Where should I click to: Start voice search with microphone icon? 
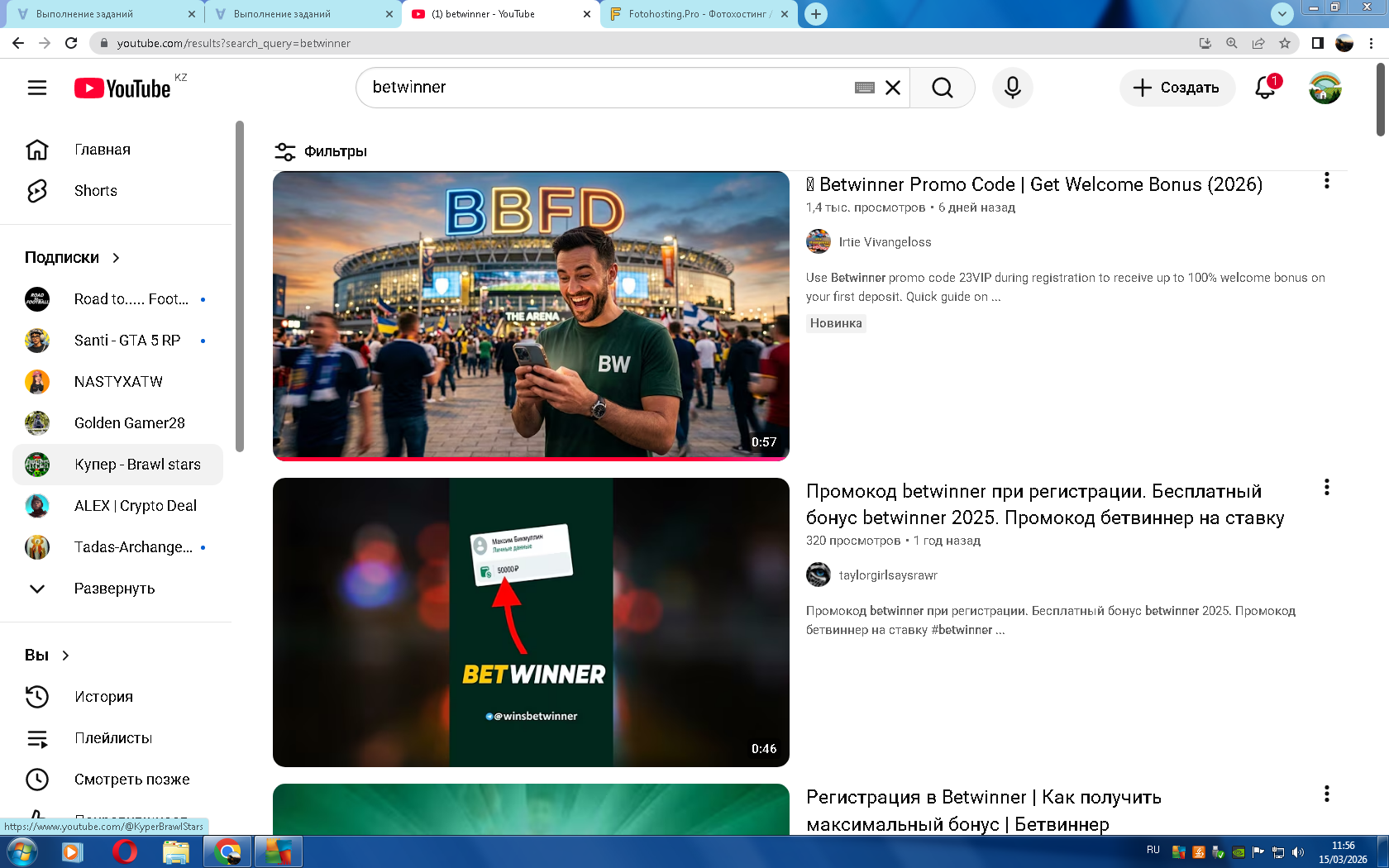(x=1012, y=88)
